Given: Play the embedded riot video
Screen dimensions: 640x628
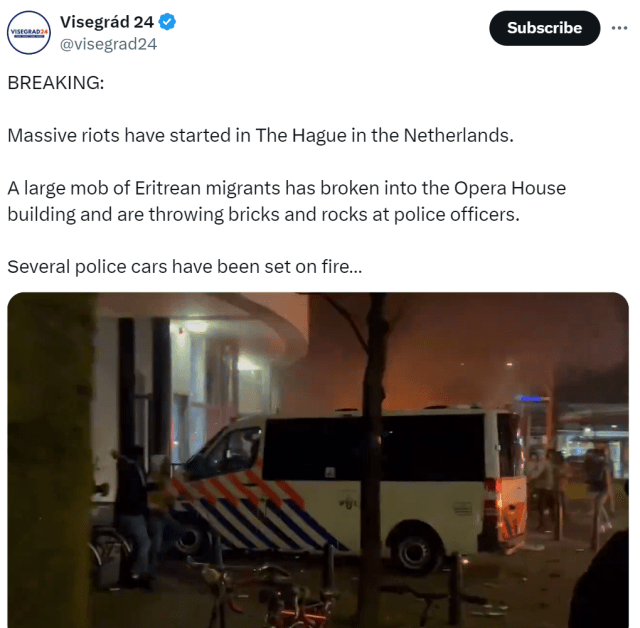Looking at the screenshot, I should tap(318, 460).
